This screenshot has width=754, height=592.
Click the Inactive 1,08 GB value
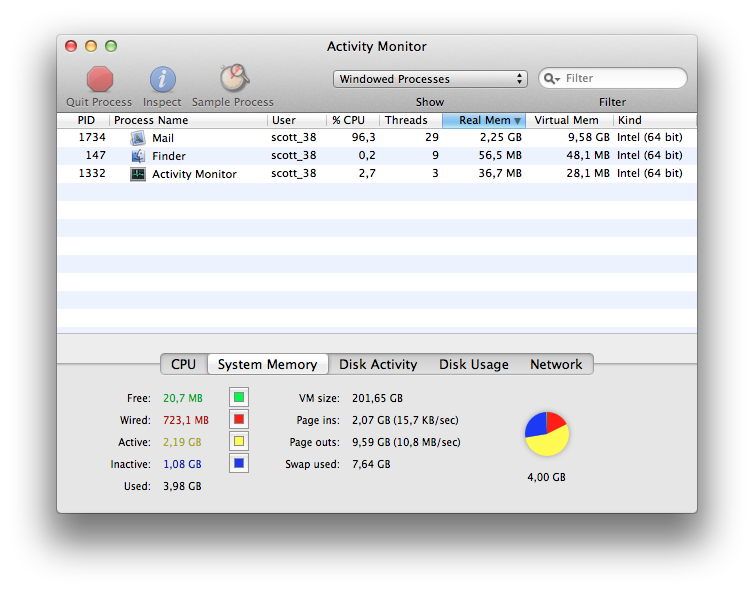(182, 464)
